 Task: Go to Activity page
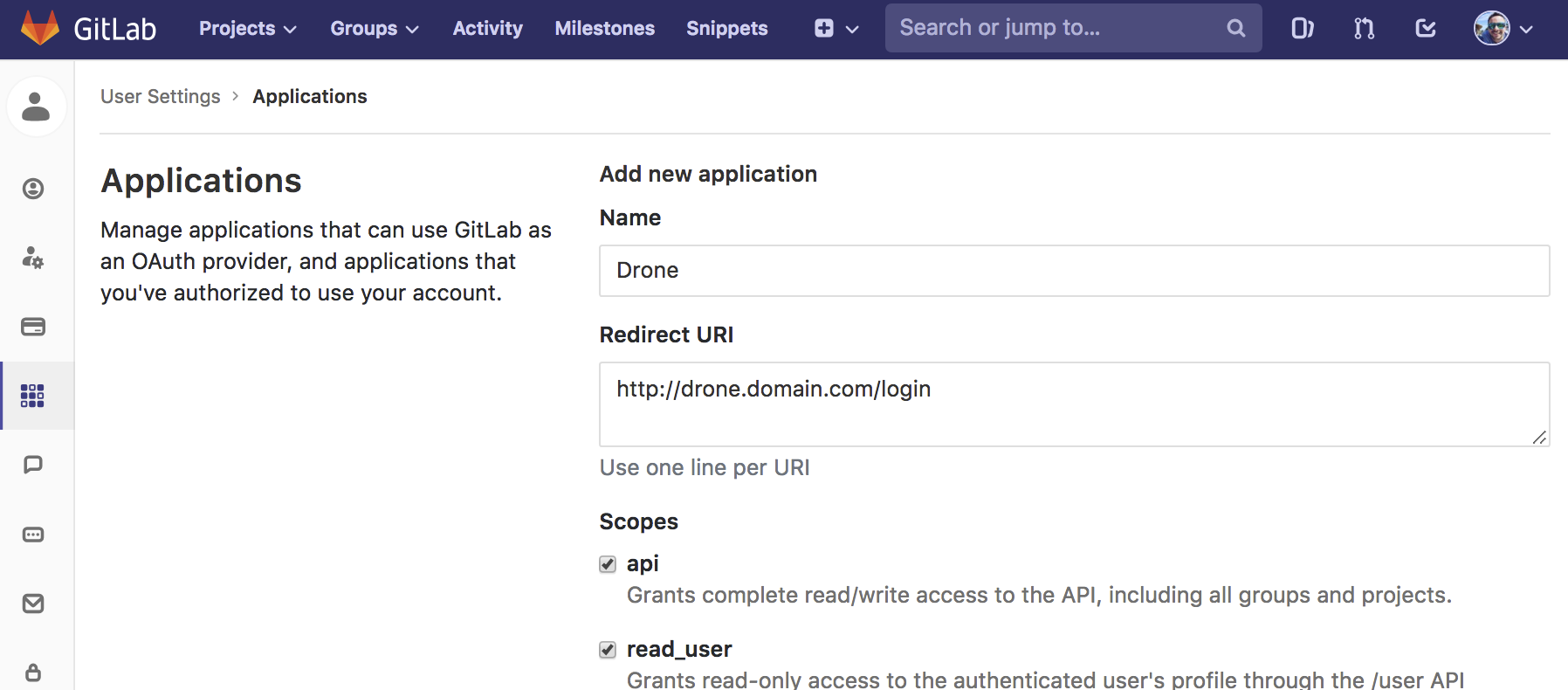click(x=487, y=29)
